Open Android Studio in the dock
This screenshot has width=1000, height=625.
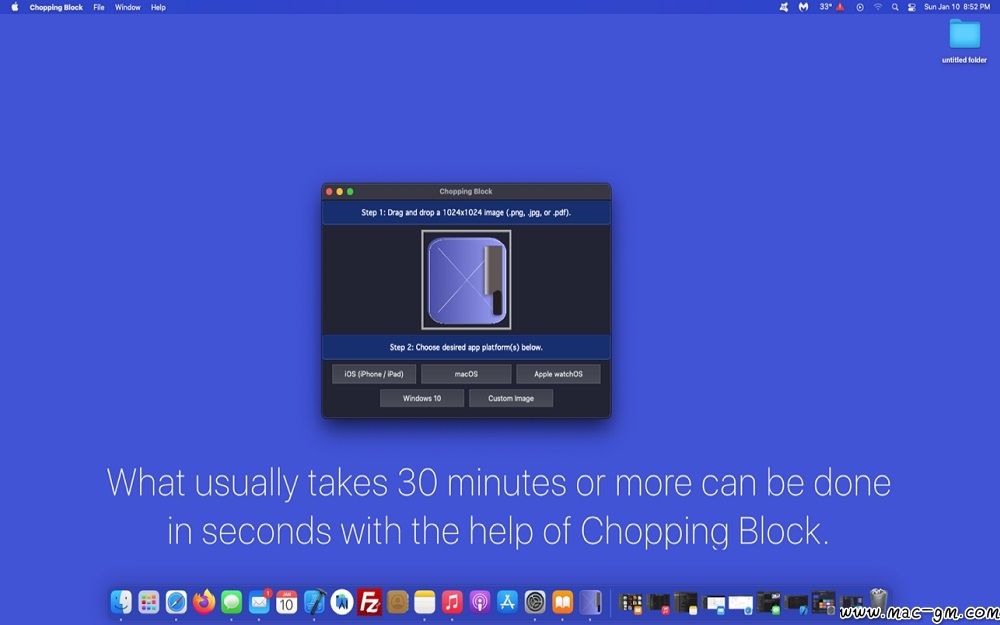point(342,601)
